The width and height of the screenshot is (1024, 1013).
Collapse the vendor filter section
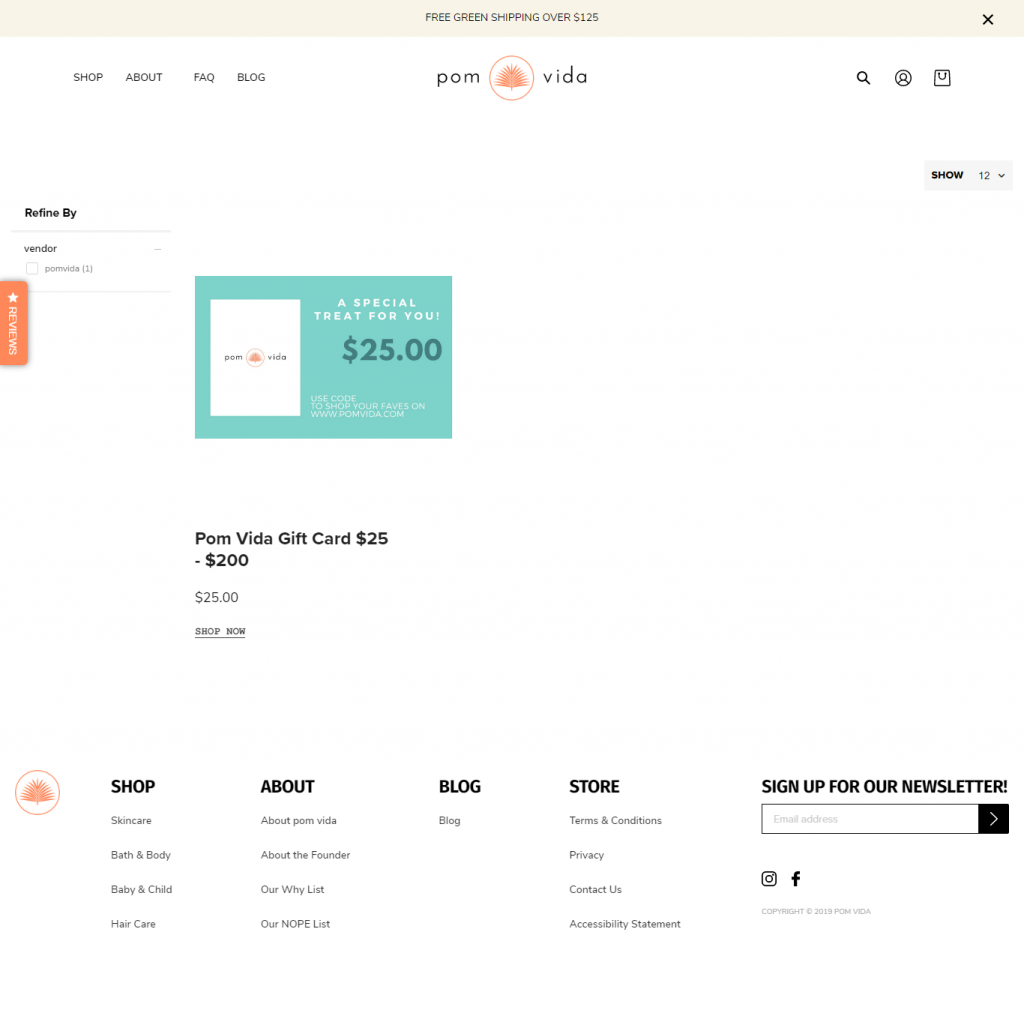pyautogui.click(x=157, y=248)
